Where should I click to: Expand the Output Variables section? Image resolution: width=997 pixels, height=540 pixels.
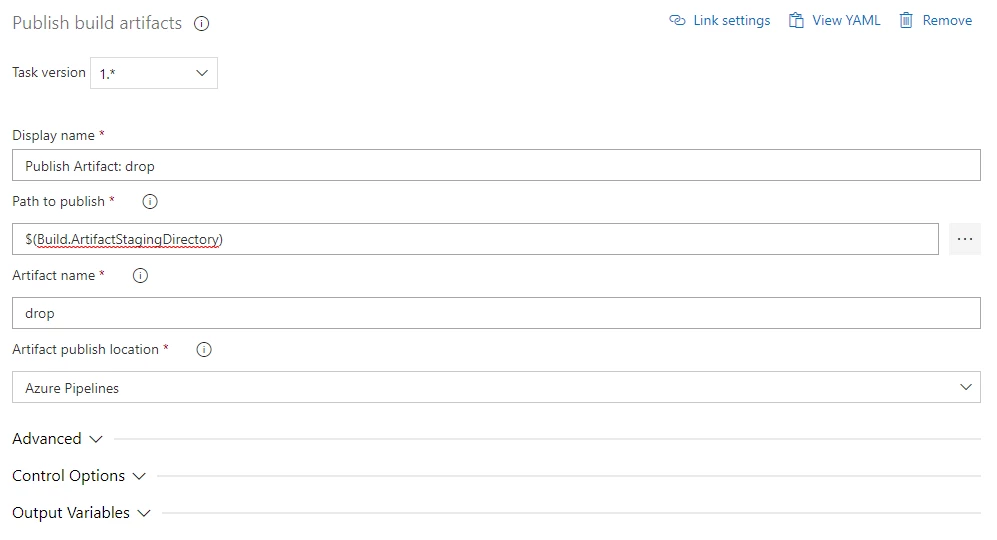(x=81, y=513)
